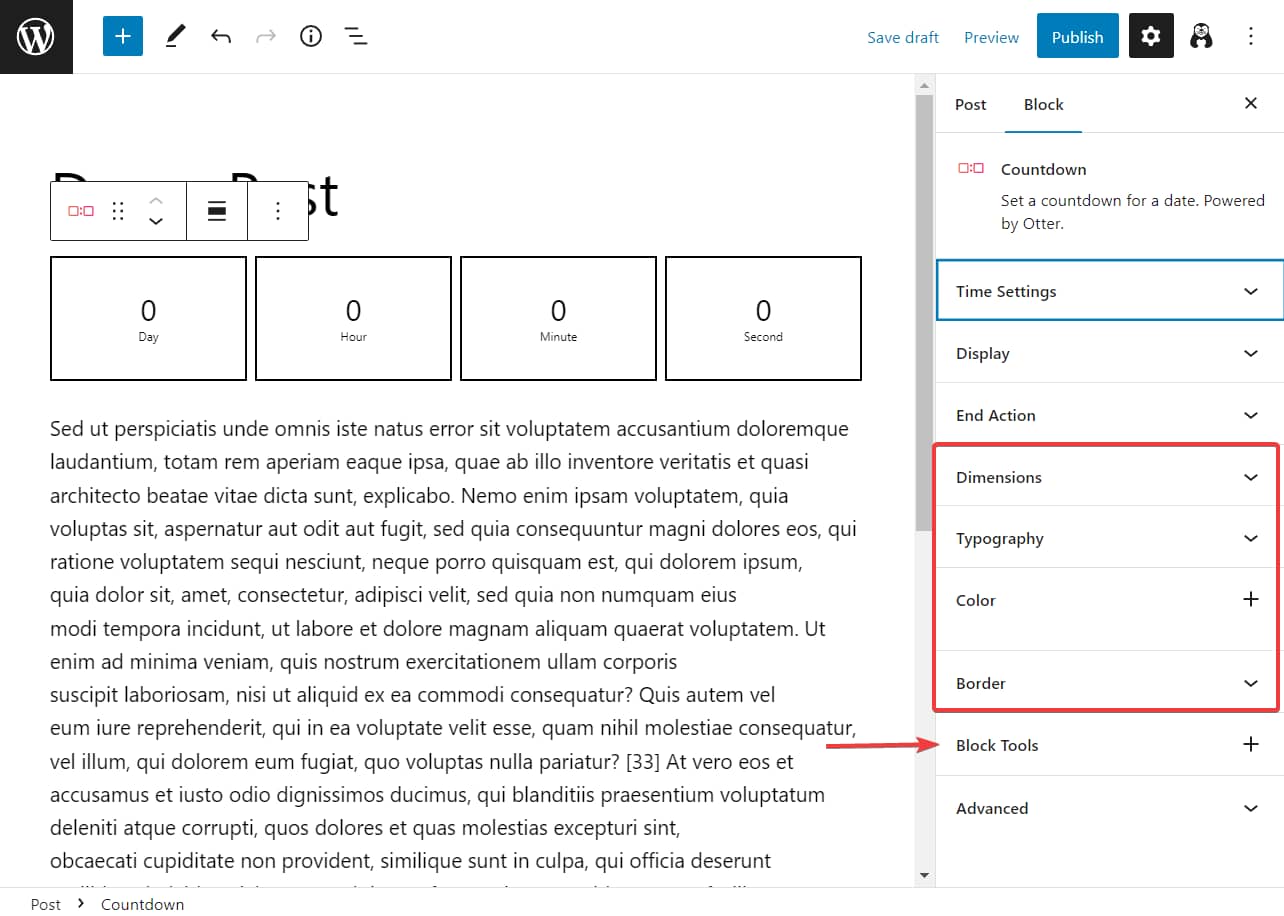Change block alignment in toolbar
Screen dimensions: 1284x916
point(217,211)
